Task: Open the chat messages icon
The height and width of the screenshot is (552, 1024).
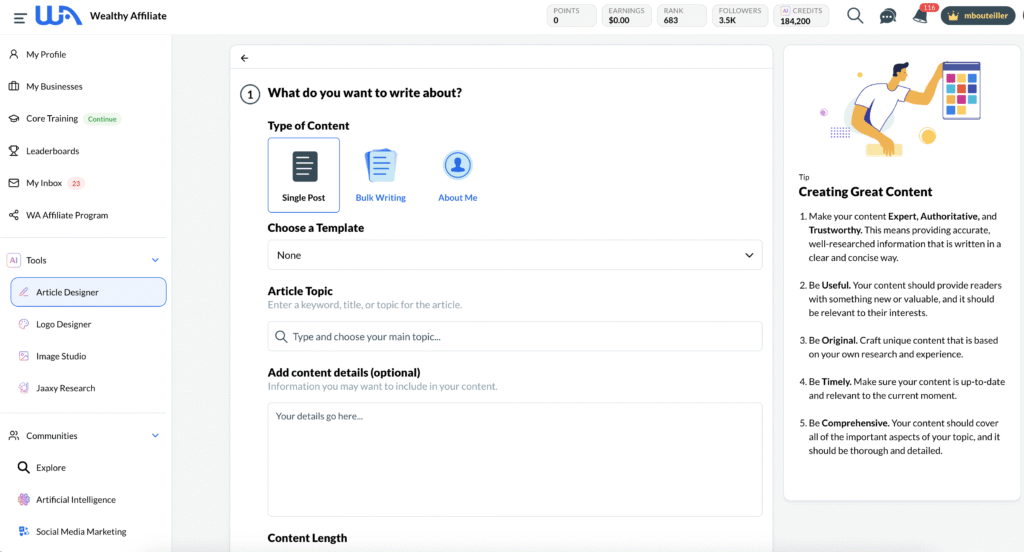Action: pos(887,16)
